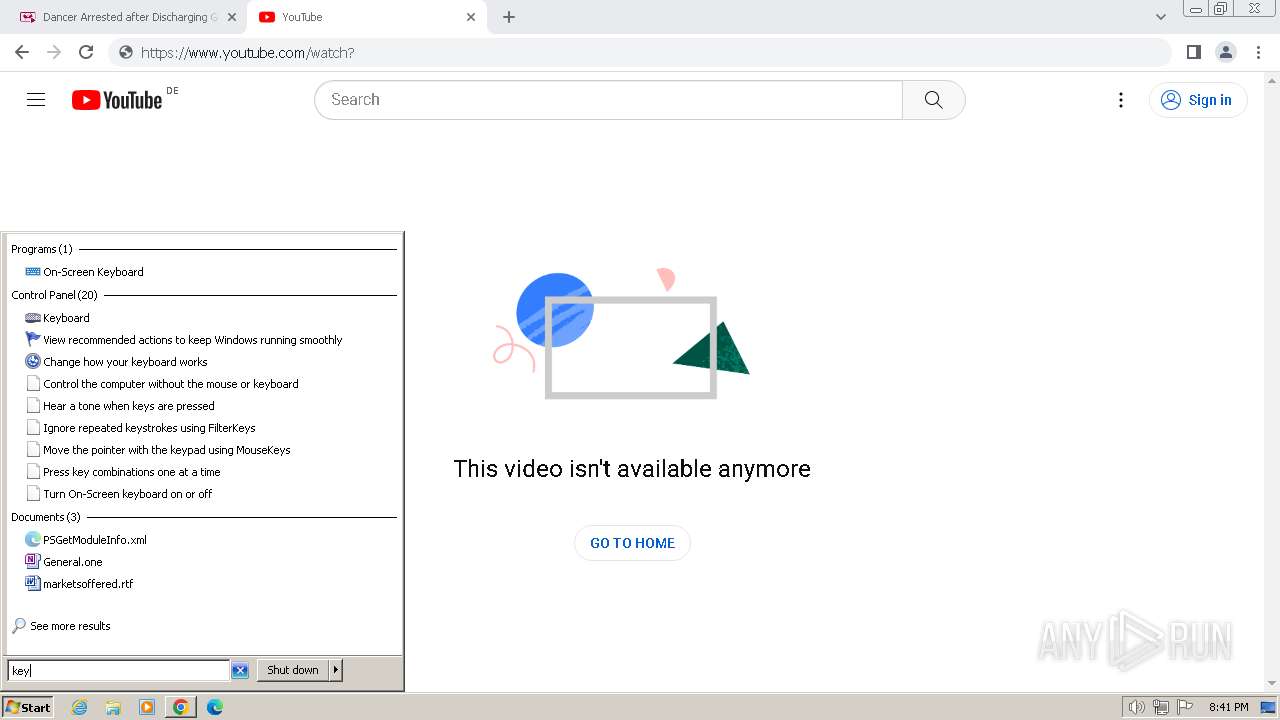This screenshot has height=720, width=1280.
Task: Click the volume speaker tray icon
Action: 1136,707
